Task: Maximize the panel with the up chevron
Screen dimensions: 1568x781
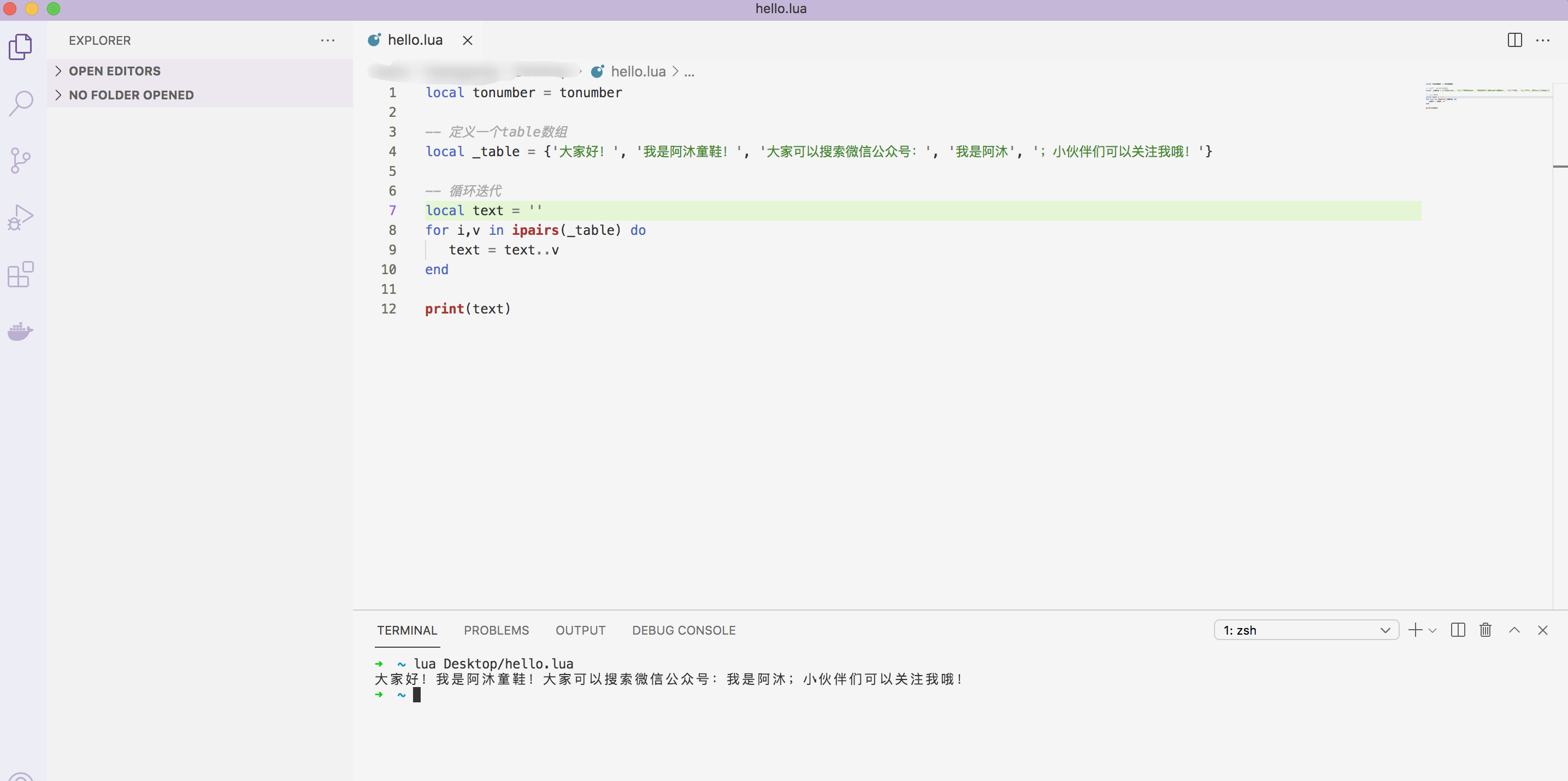Action: (1514, 630)
